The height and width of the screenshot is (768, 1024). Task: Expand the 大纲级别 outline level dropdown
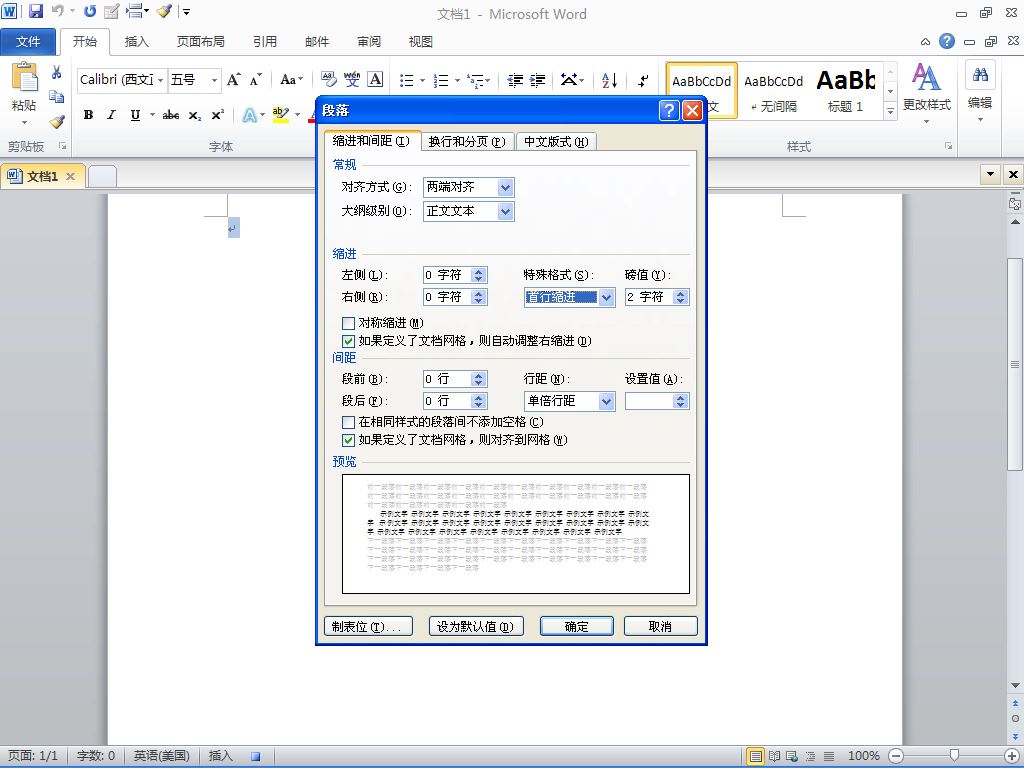505,211
